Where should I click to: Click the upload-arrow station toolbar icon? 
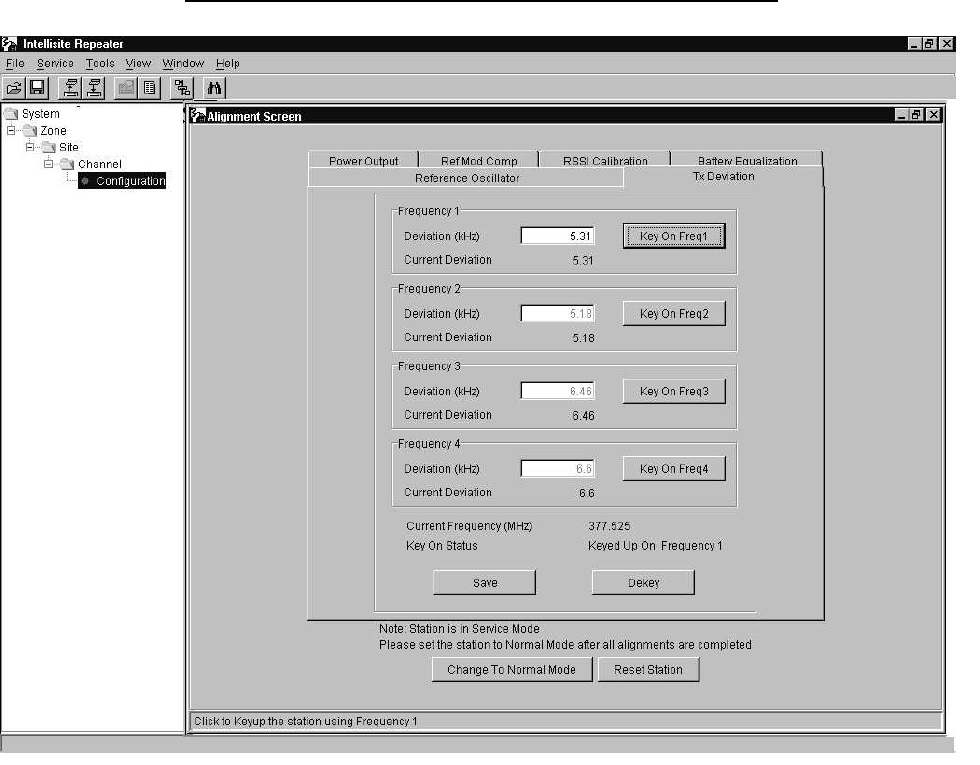pos(71,88)
